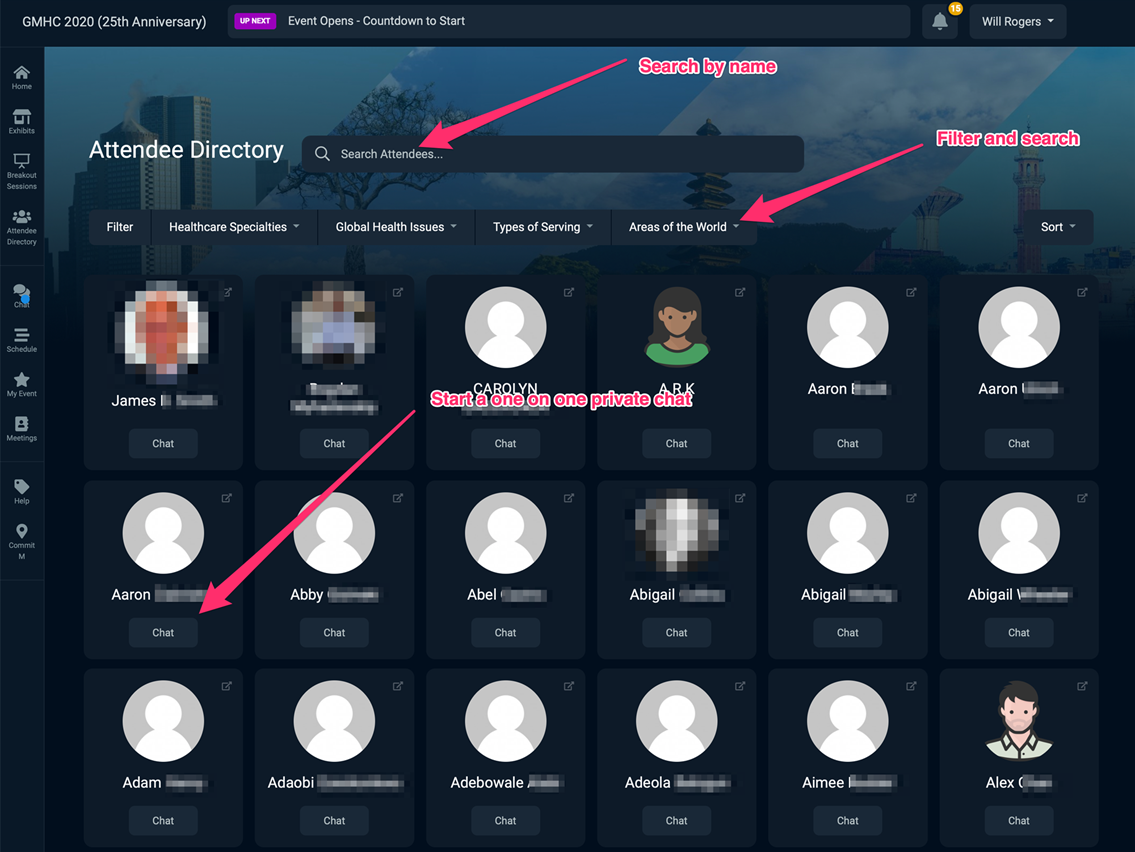Open the Will Rogers user menu
Screen dimensions: 1135x852
[1017, 21]
